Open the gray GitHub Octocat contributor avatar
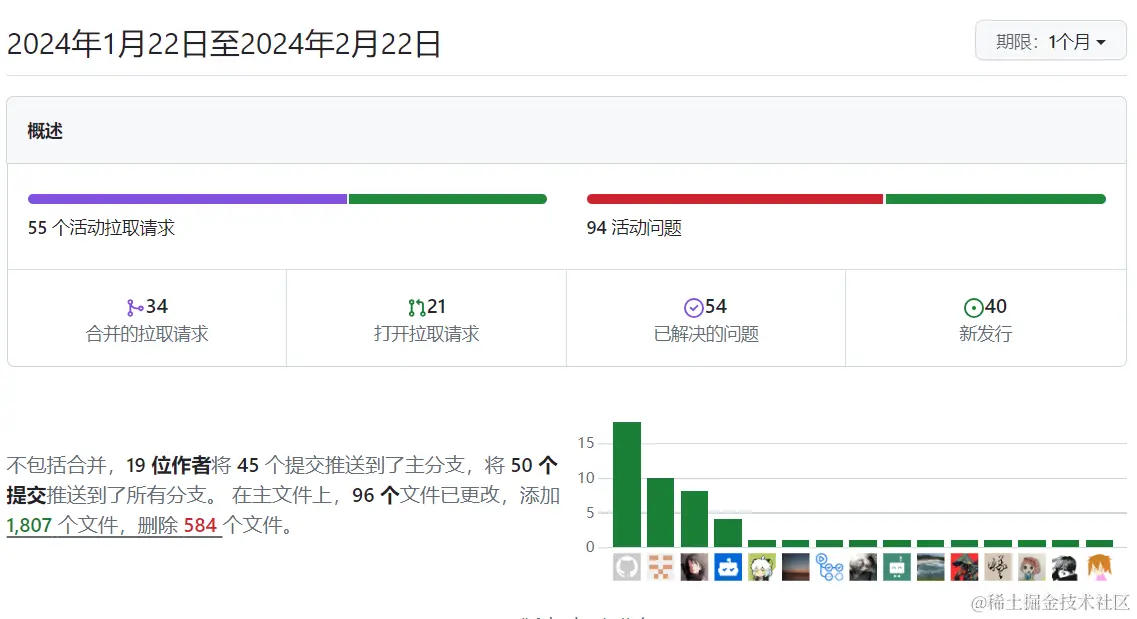This screenshot has width=1137, height=619. pos(627,567)
